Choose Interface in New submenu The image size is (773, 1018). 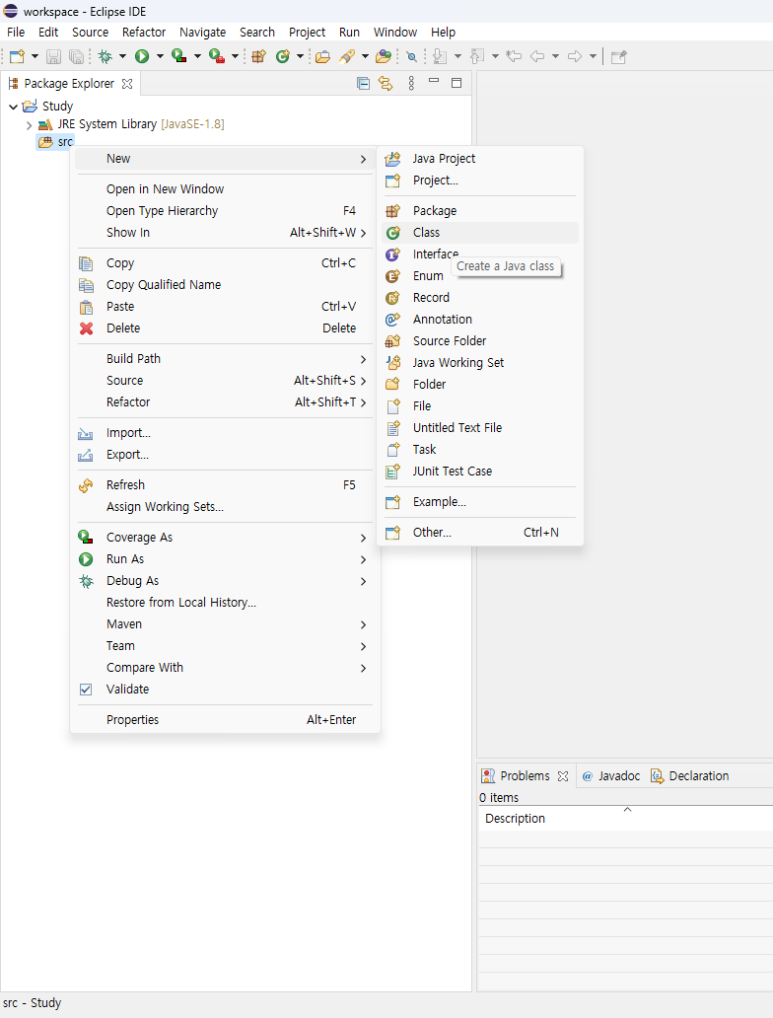pyautogui.click(x=480, y=254)
